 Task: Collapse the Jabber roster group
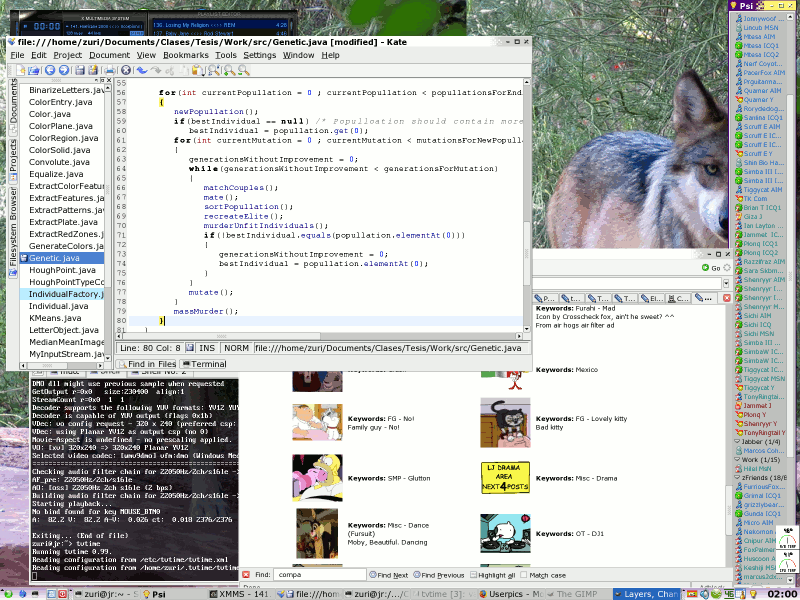(738, 441)
